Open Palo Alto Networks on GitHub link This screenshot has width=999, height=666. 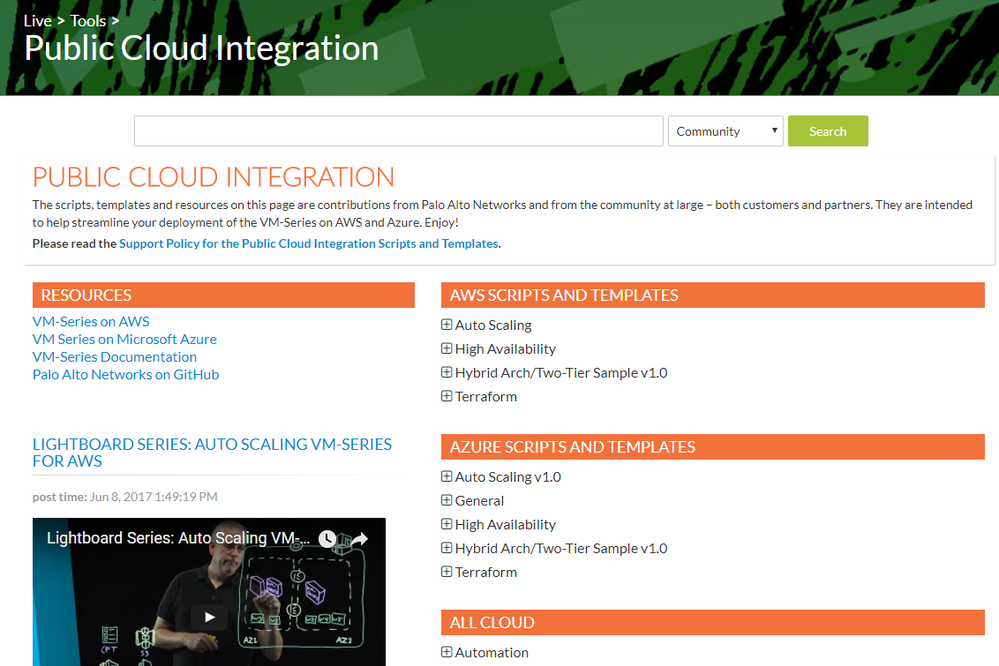click(x=126, y=375)
